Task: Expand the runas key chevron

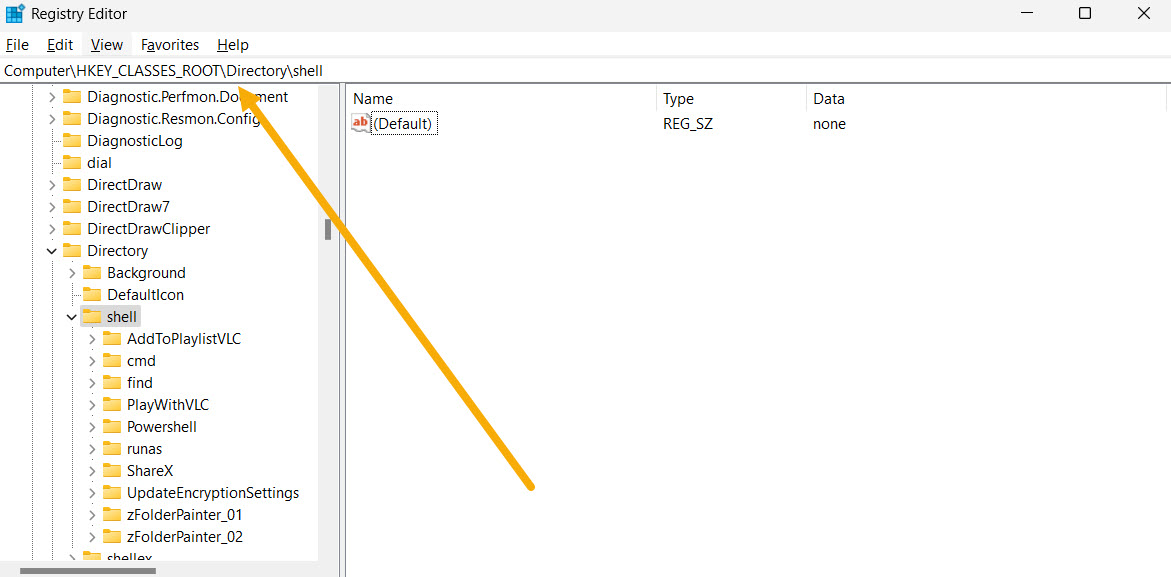Action: point(90,448)
